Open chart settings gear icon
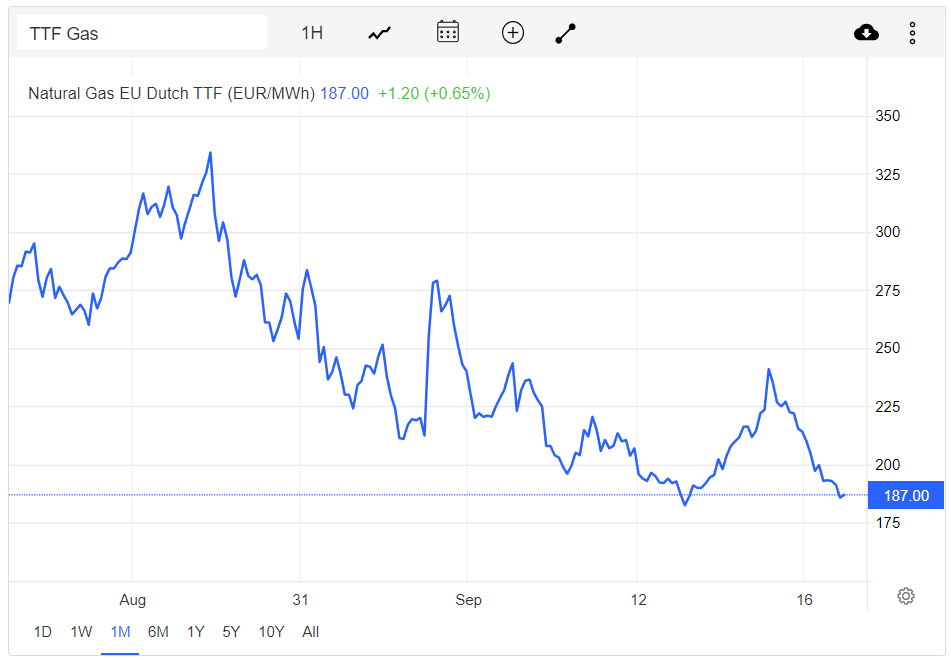951x660 pixels. pyautogui.click(x=906, y=596)
